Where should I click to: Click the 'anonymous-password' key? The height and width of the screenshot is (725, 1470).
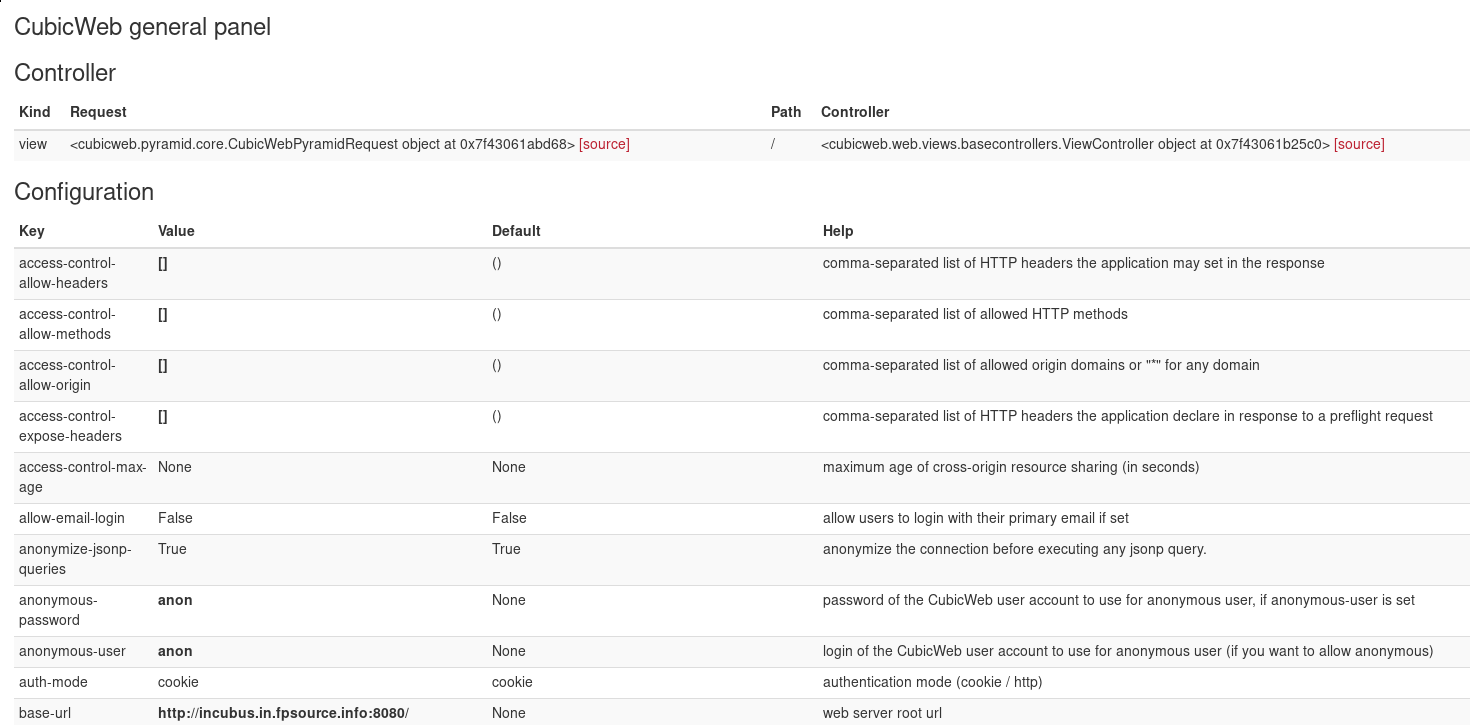pyautogui.click(x=58, y=610)
